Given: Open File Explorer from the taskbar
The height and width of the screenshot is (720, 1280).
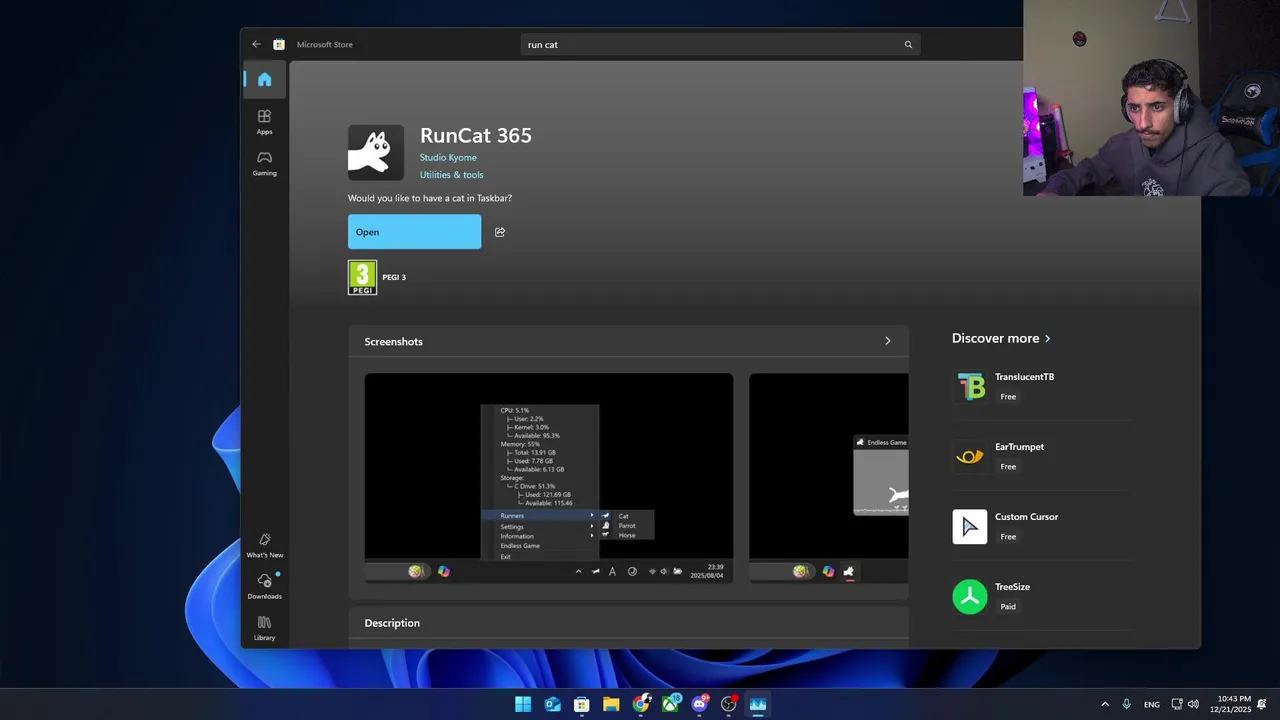Looking at the screenshot, I should pos(611,704).
